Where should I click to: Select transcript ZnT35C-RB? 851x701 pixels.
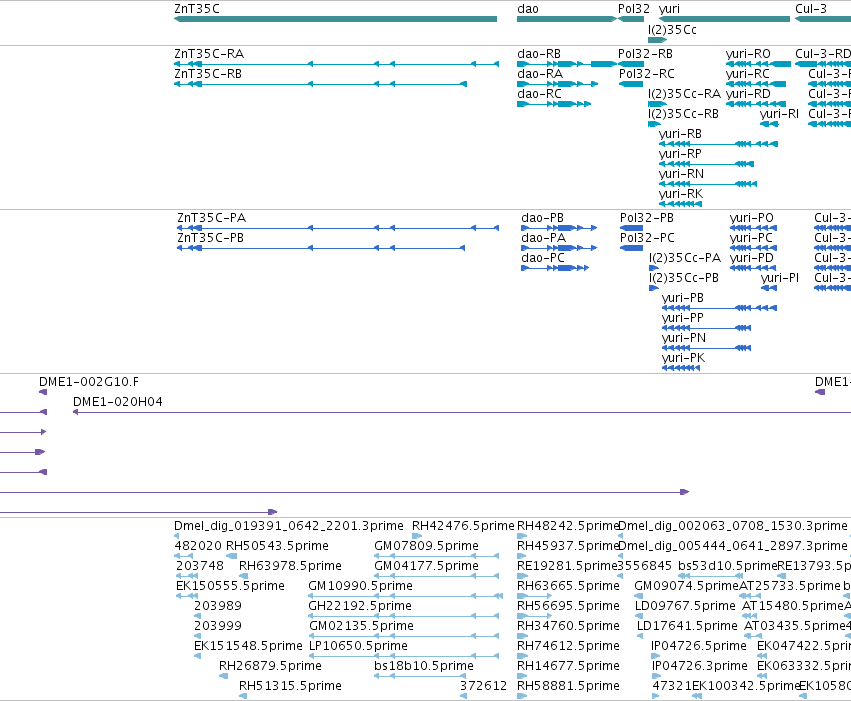click(x=320, y=84)
